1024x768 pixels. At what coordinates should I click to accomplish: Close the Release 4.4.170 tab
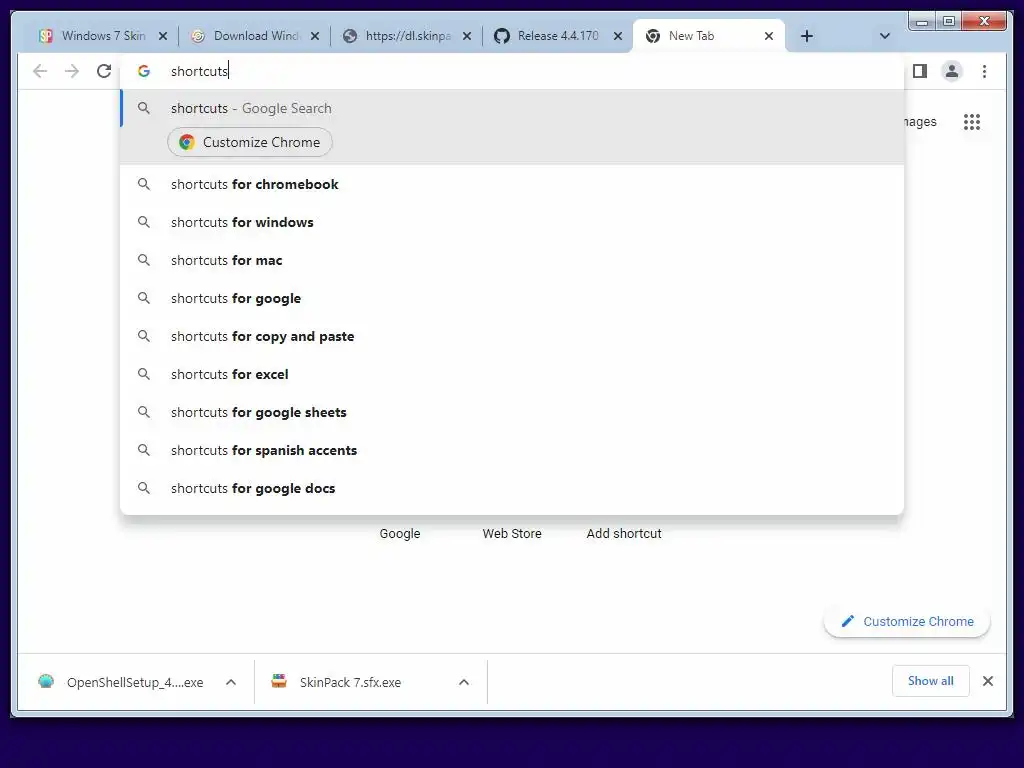(618, 36)
